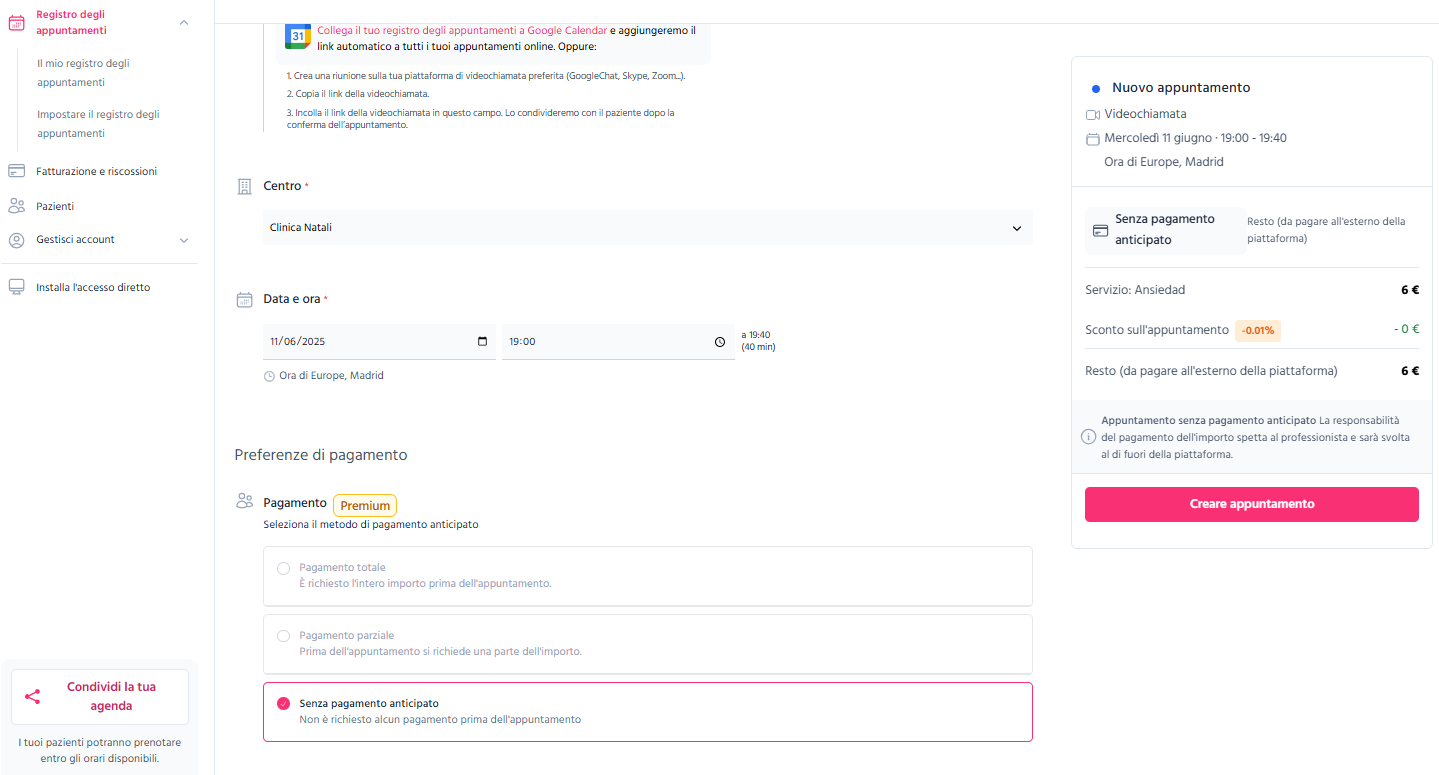
Task: Click the Ora di Europe, Madrid text in the summary card
Action: coord(1164,162)
